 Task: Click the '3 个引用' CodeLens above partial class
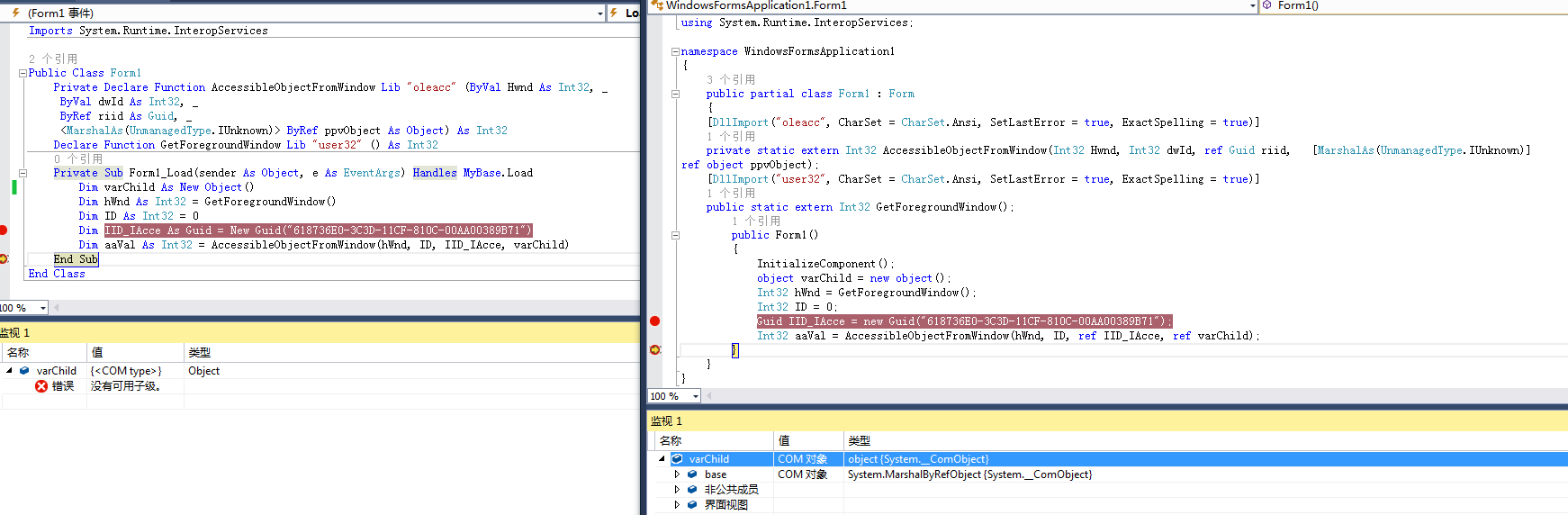coord(731,80)
